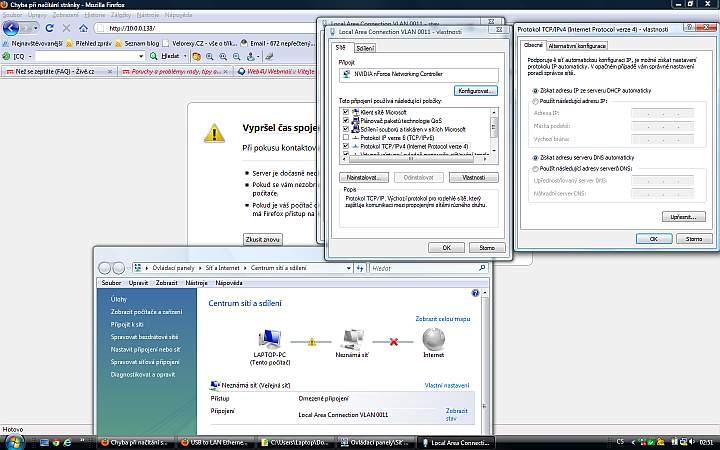Open Alternativní konfigurace tab
This screenshot has width=720, height=450.
point(577,46)
